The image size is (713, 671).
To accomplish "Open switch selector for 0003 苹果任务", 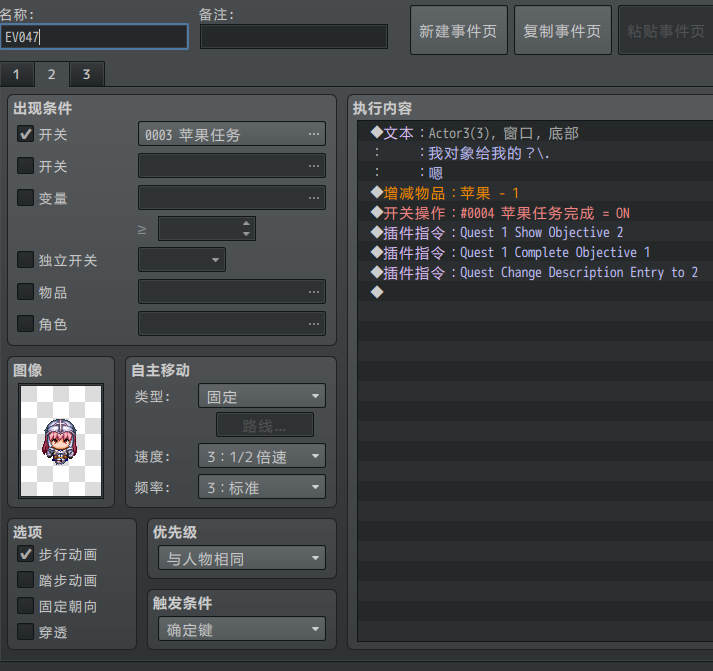I will coord(232,134).
